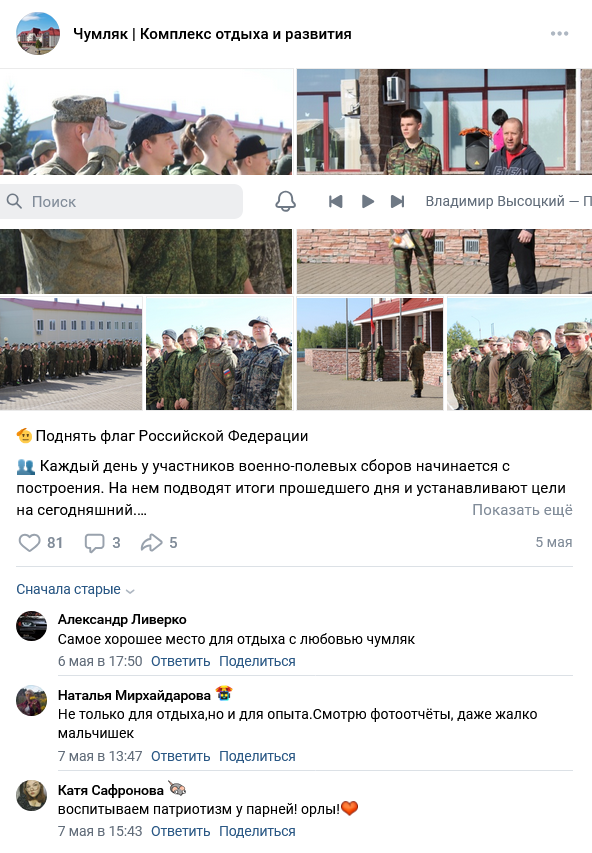This screenshot has height=853, width=592.
Task: Open the three-dot post options menu
Action: [x=559, y=34]
